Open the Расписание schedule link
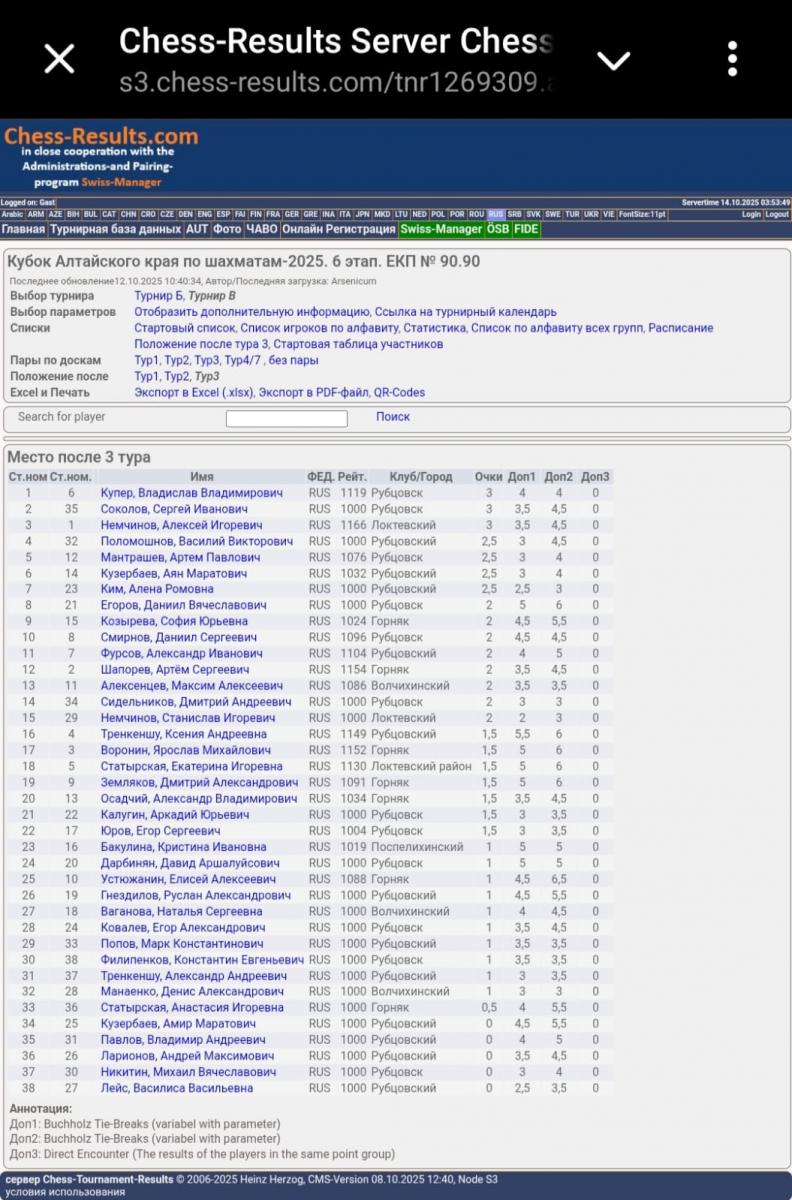 678,328
